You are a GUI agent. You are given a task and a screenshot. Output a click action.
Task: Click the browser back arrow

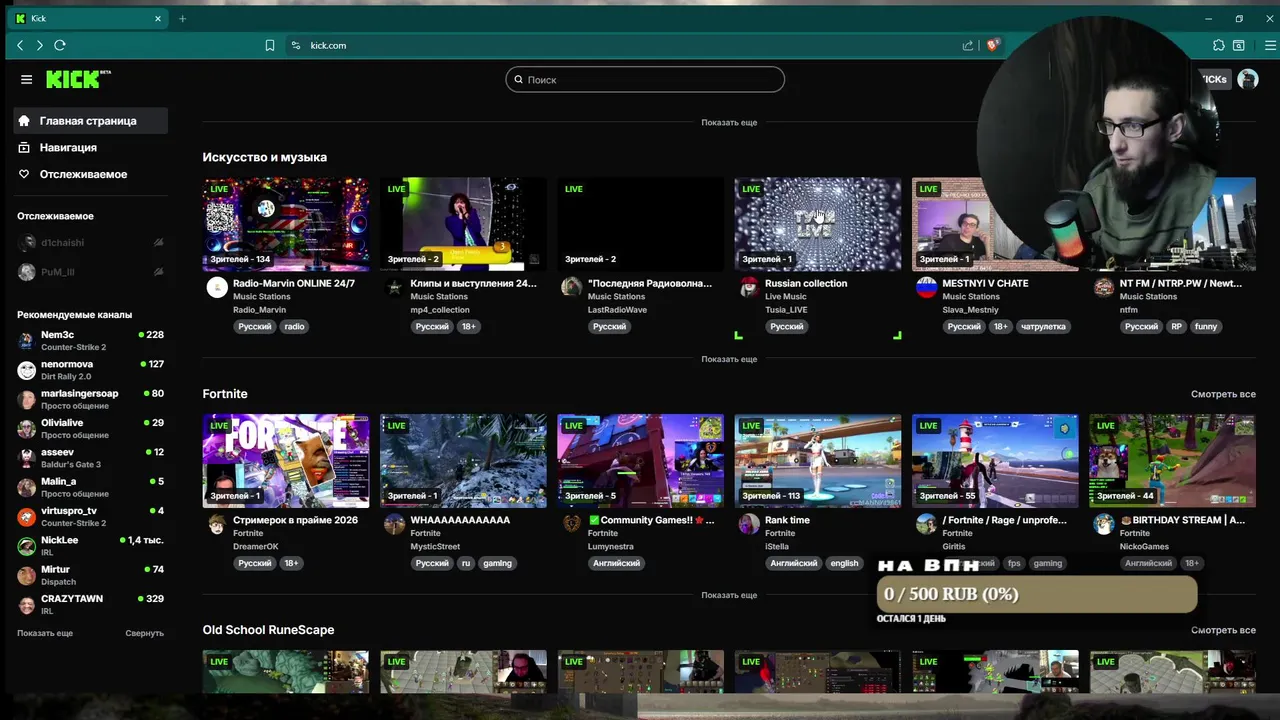click(x=20, y=45)
